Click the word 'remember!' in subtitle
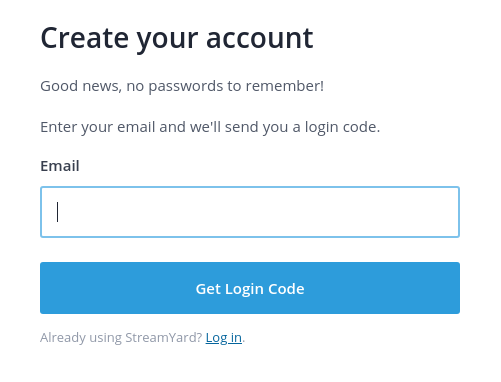 coord(285,86)
